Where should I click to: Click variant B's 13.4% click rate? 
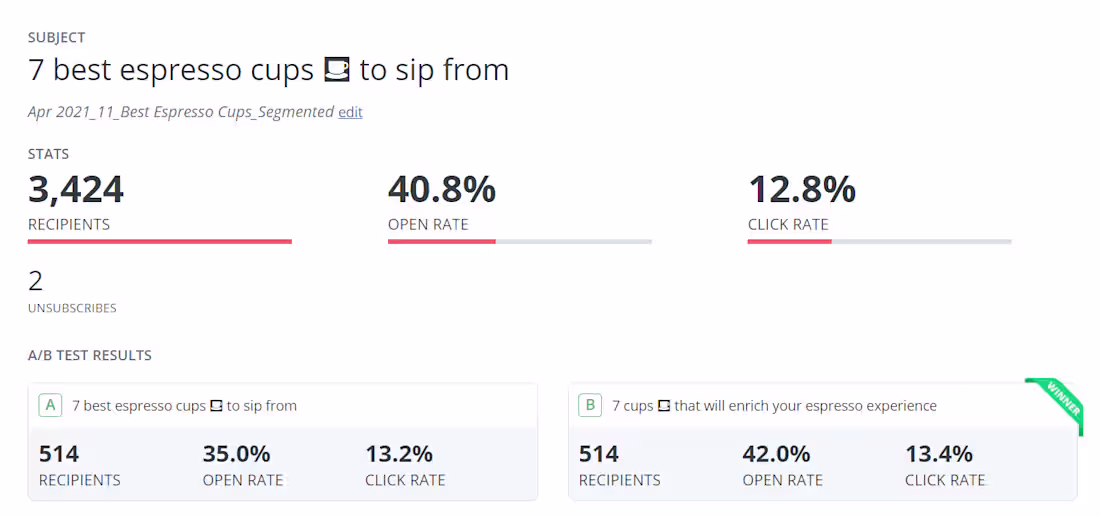939,454
